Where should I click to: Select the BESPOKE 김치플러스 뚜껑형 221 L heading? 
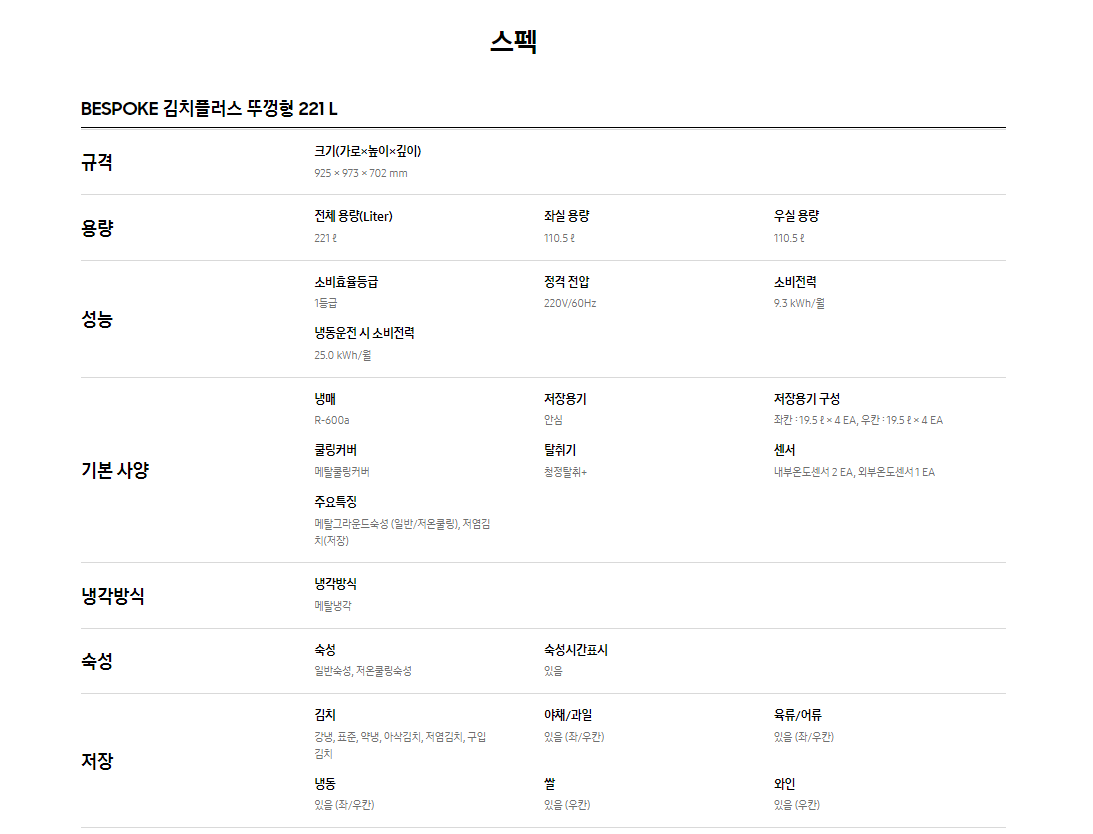[209, 109]
